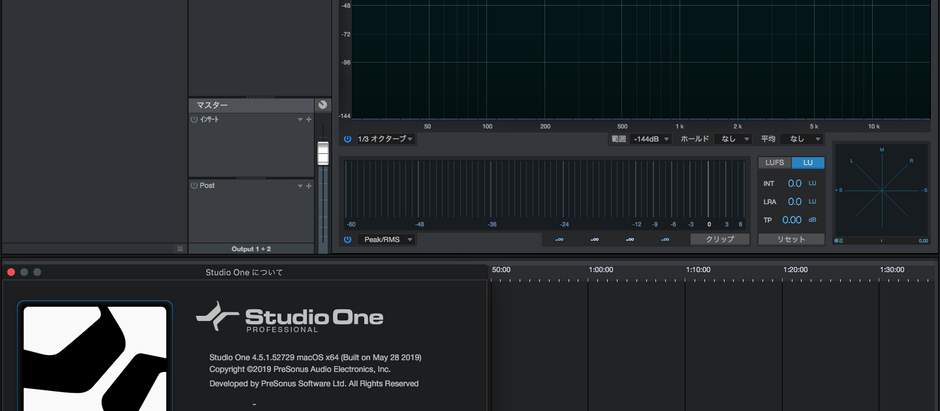Click the LRA 0.0 loudness value
Viewport: 940px width, 411px height.
[x=794, y=201]
